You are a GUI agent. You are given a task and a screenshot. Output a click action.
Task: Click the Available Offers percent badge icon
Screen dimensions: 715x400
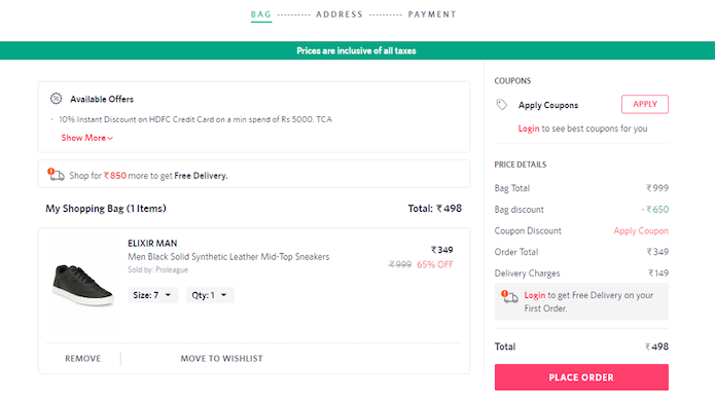[x=56, y=99]
